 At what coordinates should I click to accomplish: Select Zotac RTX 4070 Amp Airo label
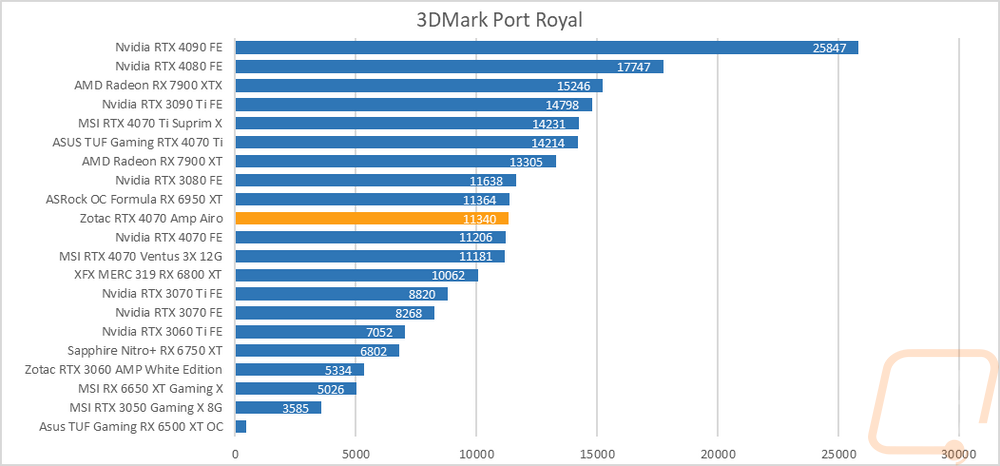point(149,218)
